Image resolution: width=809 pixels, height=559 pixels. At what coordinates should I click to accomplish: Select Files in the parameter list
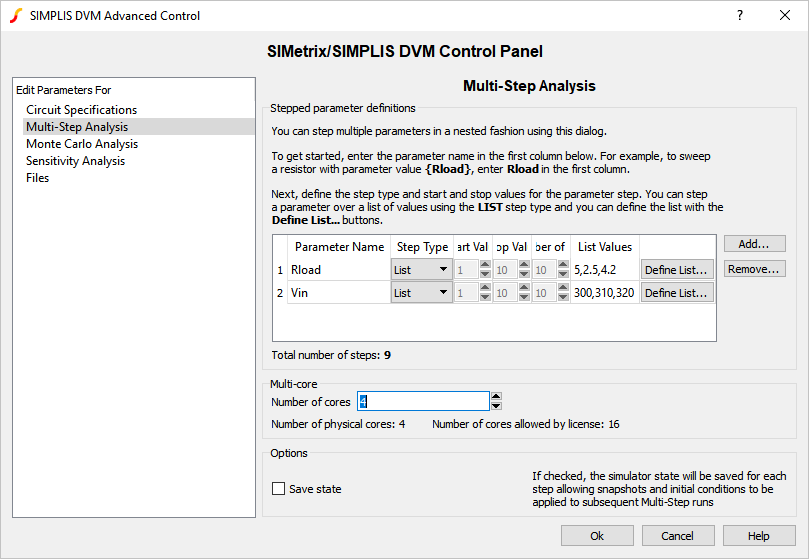37,178
